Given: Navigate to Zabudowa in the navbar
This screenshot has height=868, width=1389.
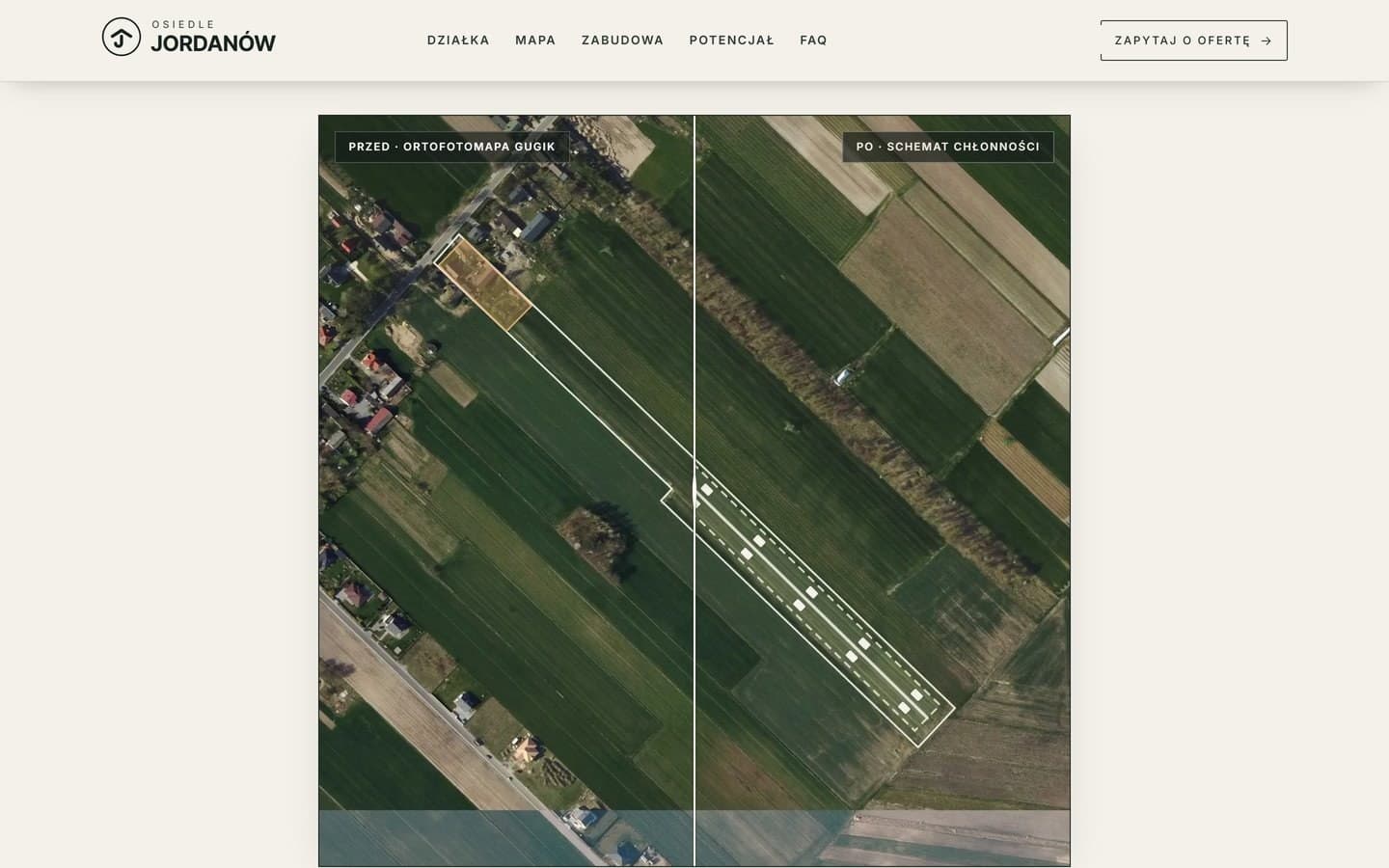Looking at the screenshot, I should tap(622, 41).
